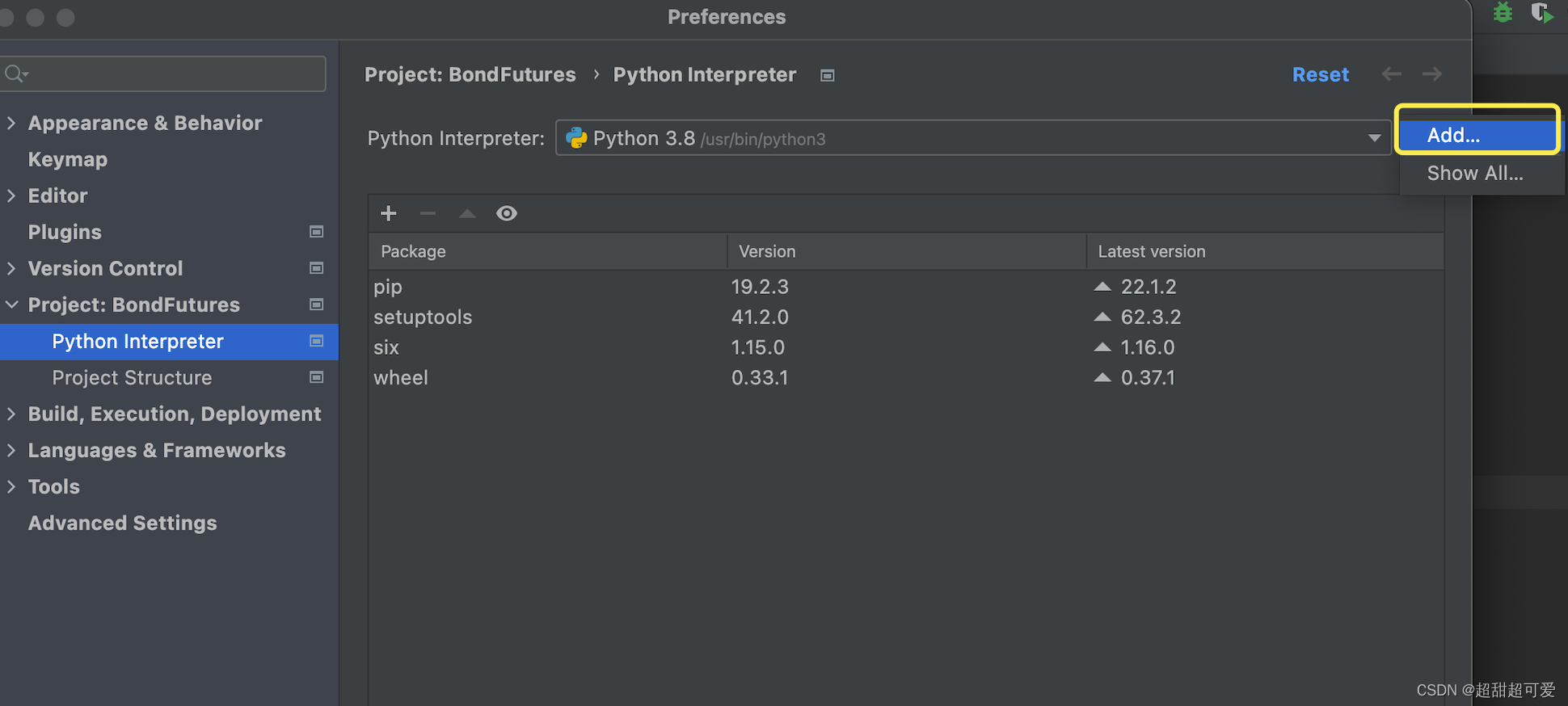Image resolution: width=1568 pixels, height=706 pixels.
Task: Click version 19.2.3 cell
Action: (x=760, y=286)
